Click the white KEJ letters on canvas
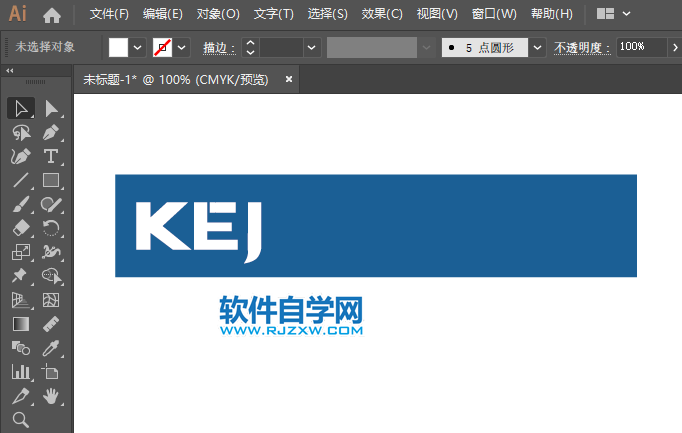This screenshot has width=682, height=433. coord(199,232)
